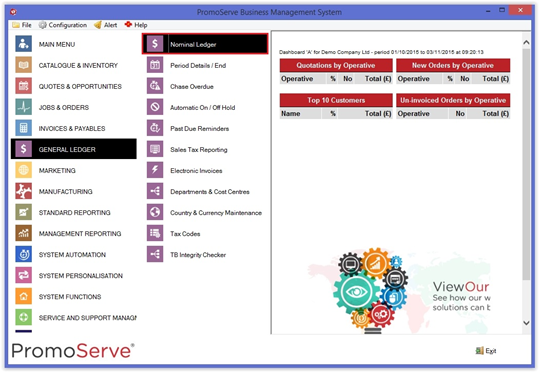Image resolution: width=539 pixels, height=372 pixels.
Task: Open Sales Tax Reporting text entry
Action: click(x=199, y=149)
